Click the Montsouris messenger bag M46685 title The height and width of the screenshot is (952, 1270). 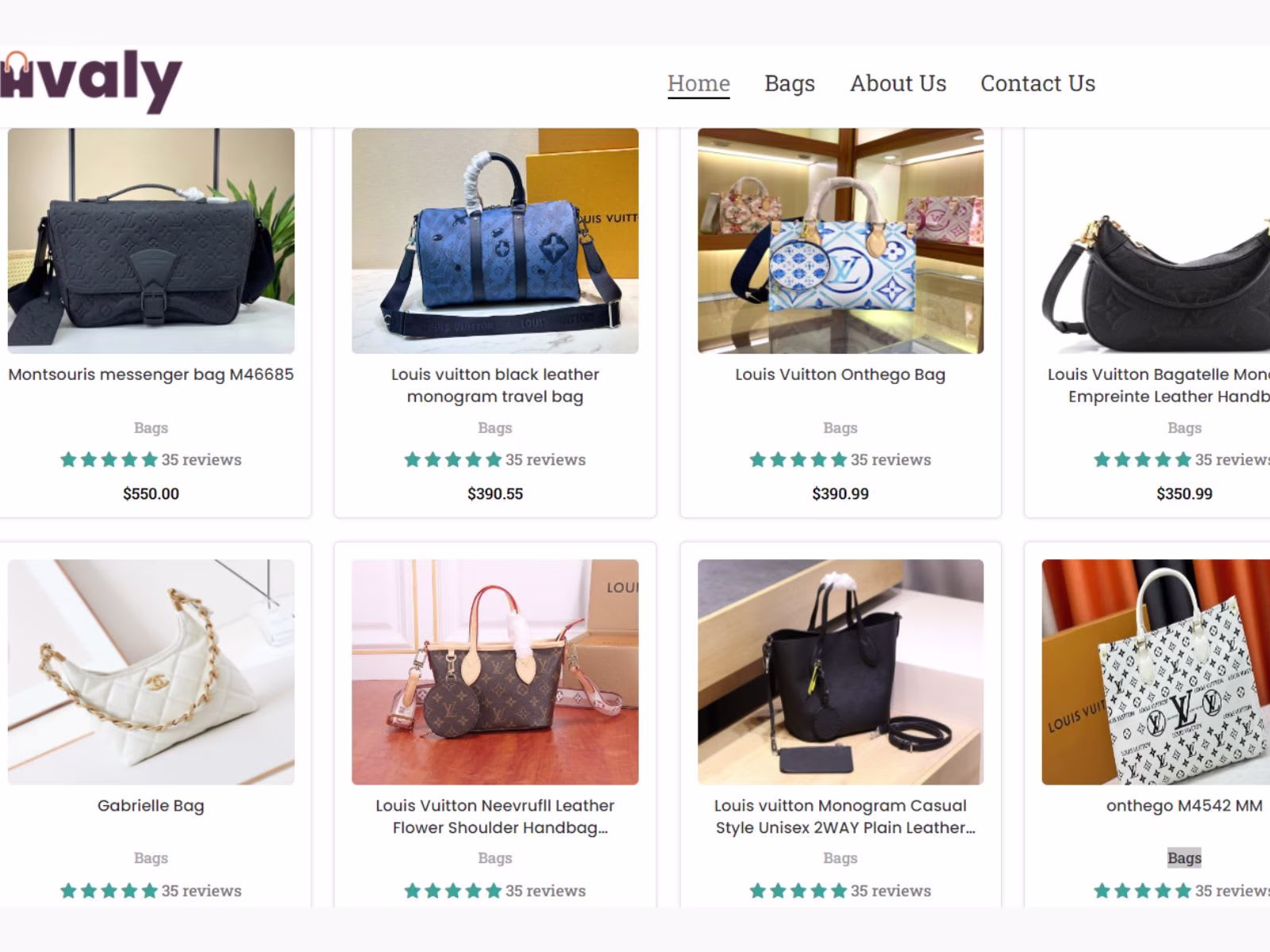tap(151, 374)
